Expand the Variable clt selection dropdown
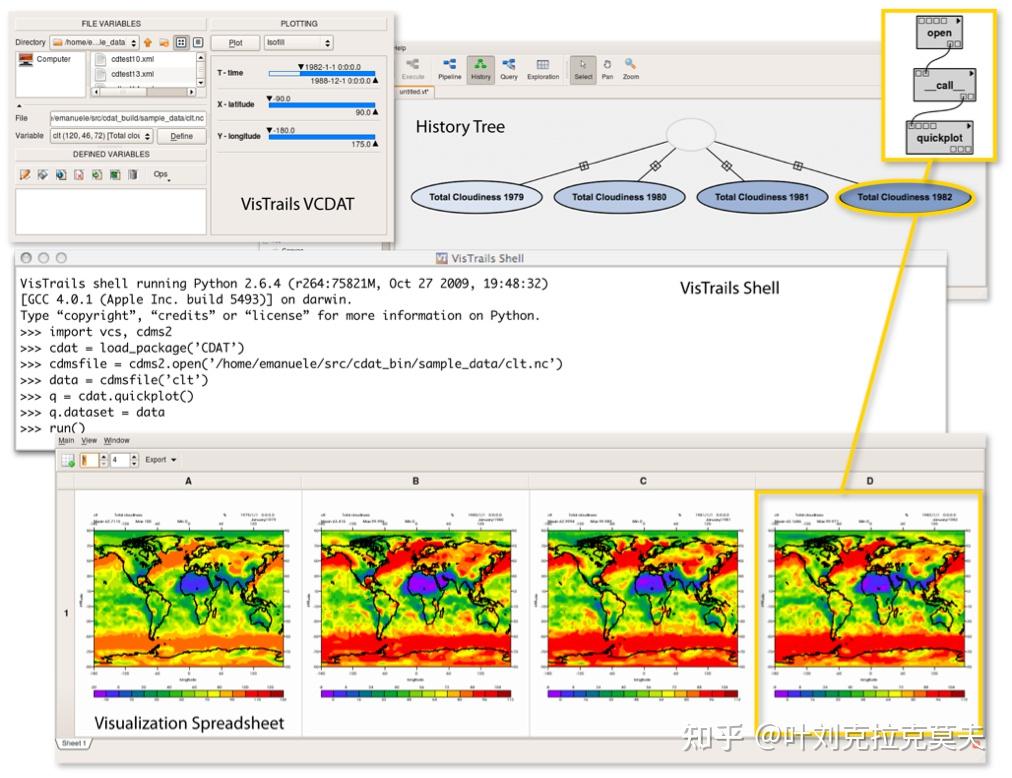Screen dimensions: 1012x778 (x=101, y=136)
